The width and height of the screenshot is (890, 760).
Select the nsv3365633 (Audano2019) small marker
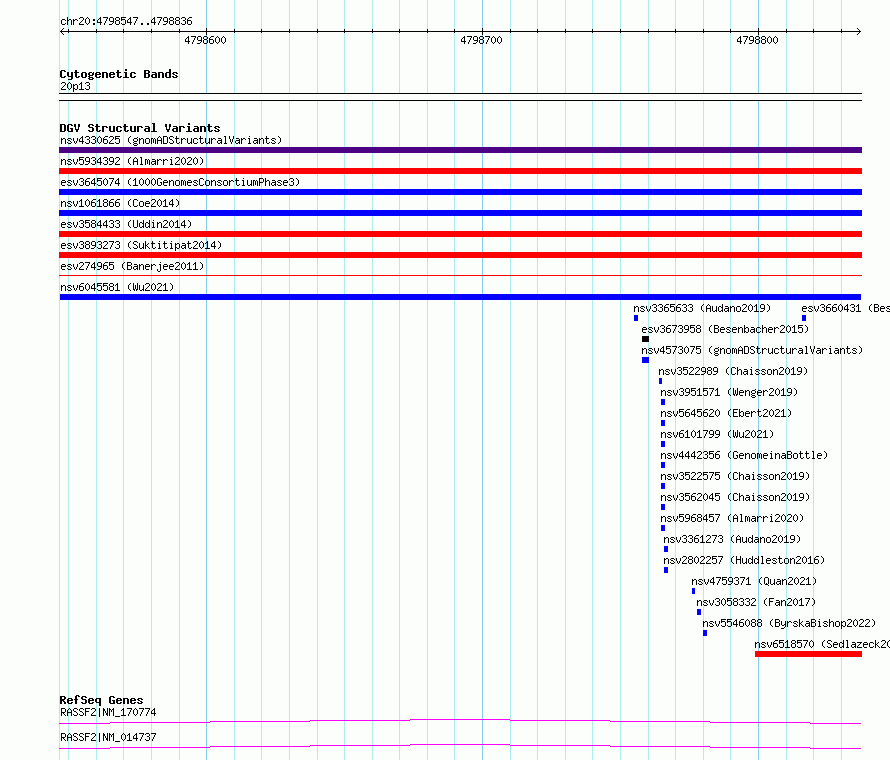pos(636,318)
